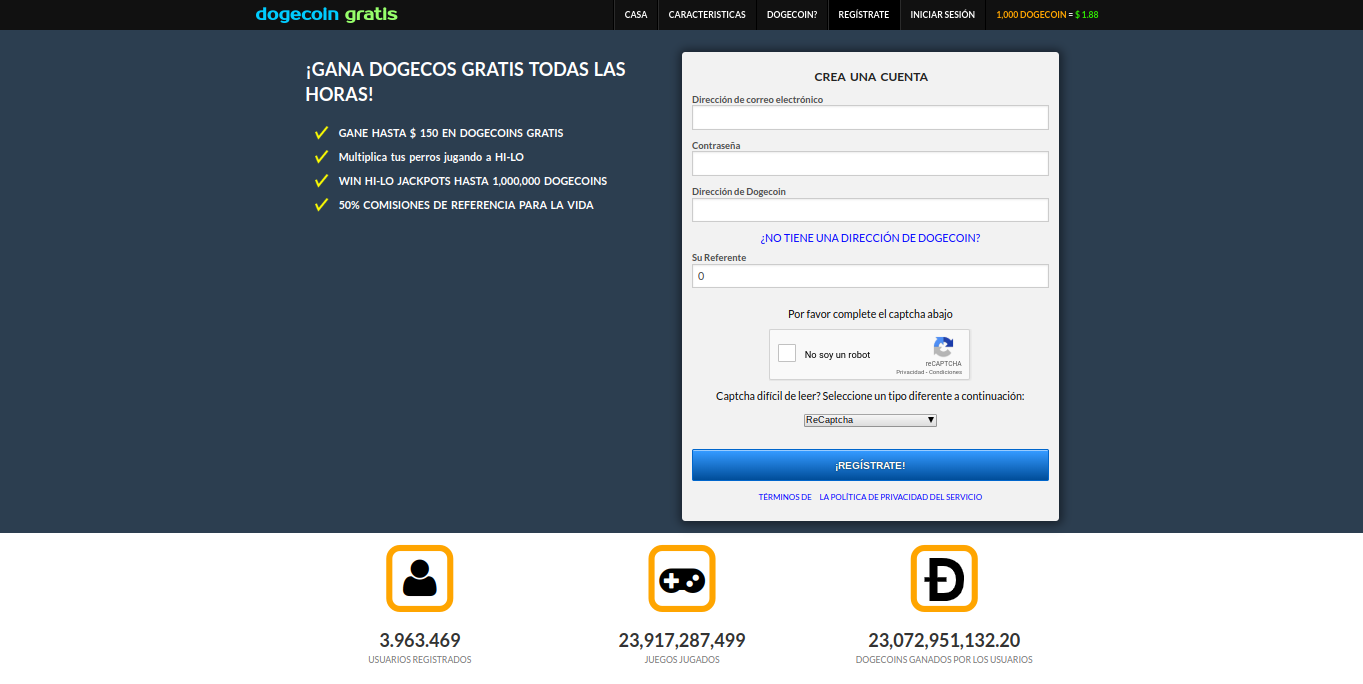Click the dogecoin gratis logo
Image resolution: width=1363 pixels, height=684 pixels.
(x=326, y=14)
